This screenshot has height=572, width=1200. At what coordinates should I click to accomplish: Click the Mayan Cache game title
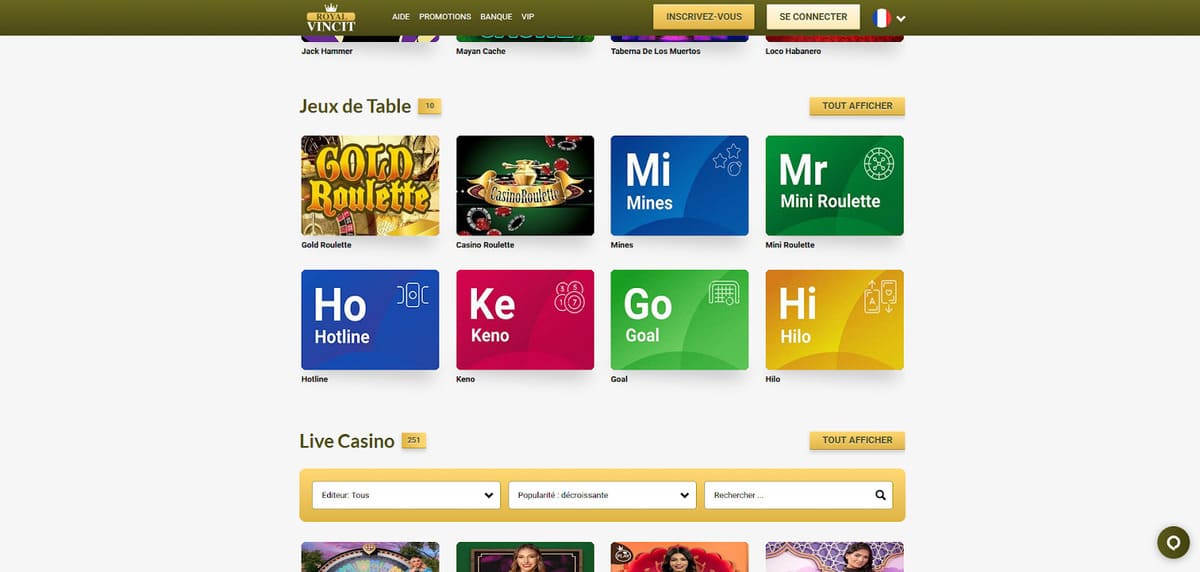tap(481, 51)
